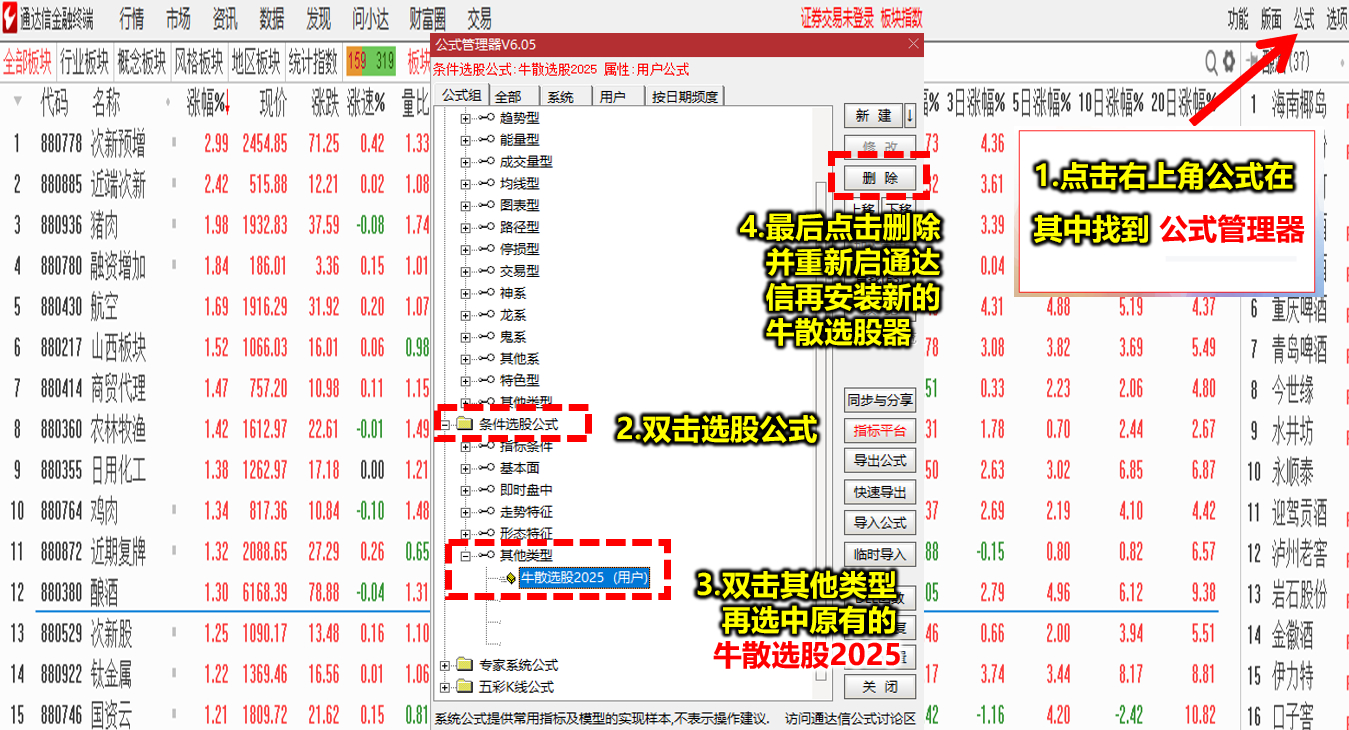Image resolution: width=1349 pixels, height=730 pixels.
Task: Open the 公式 menu at top right
Action: (1304, 18)
